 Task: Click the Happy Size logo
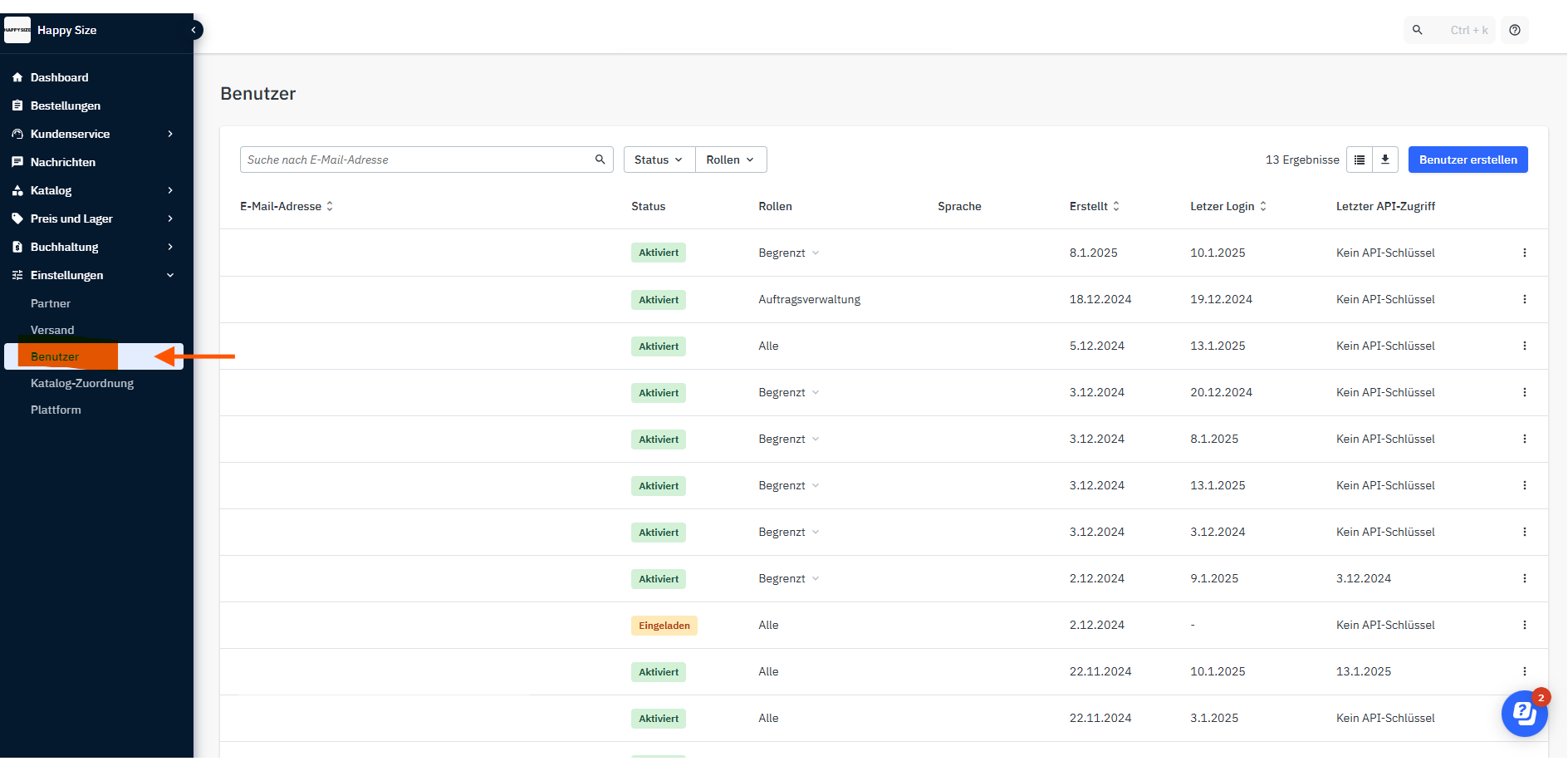[17, 30]
